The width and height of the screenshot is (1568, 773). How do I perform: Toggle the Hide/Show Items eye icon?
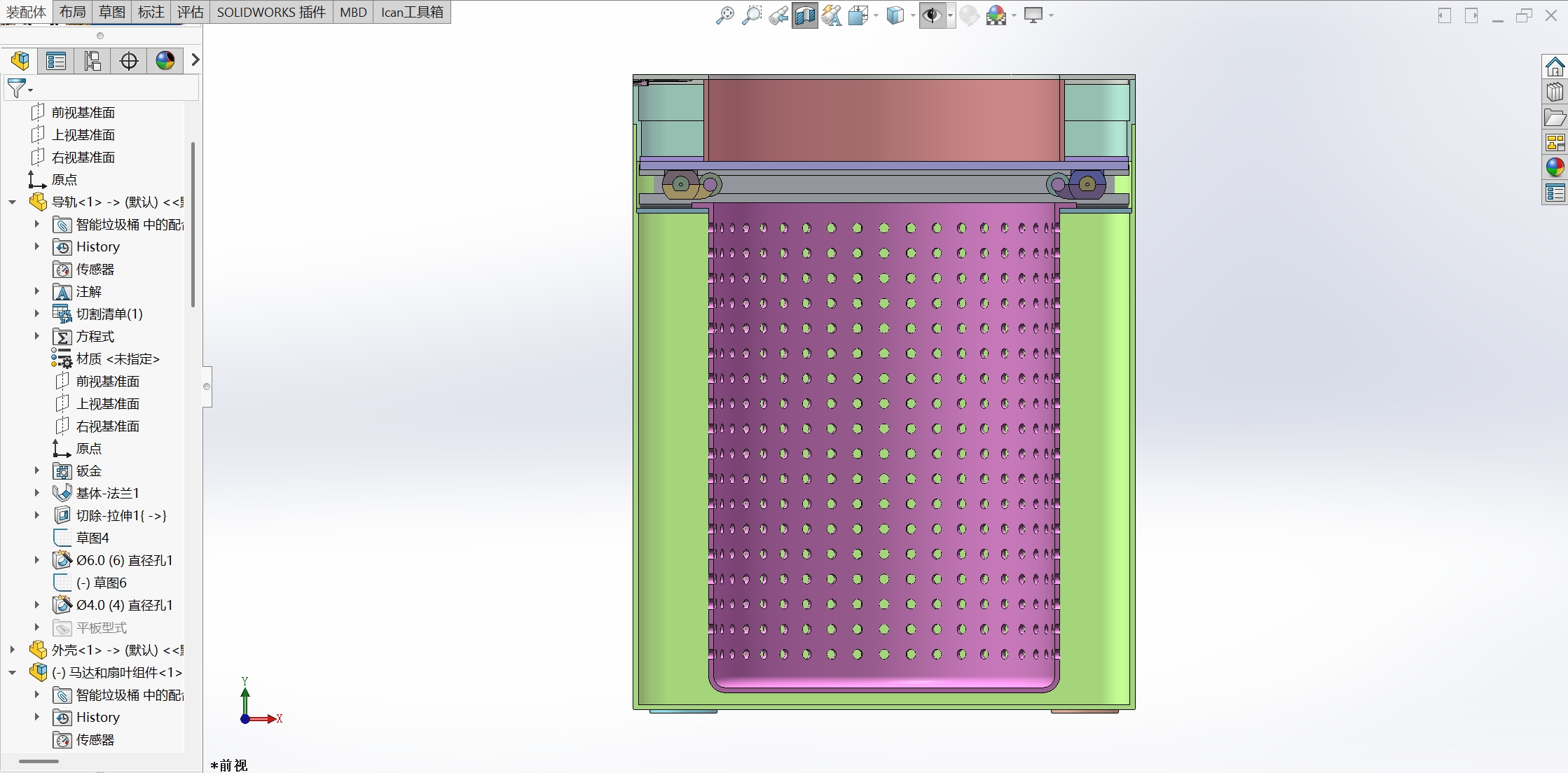pos(931,15)
